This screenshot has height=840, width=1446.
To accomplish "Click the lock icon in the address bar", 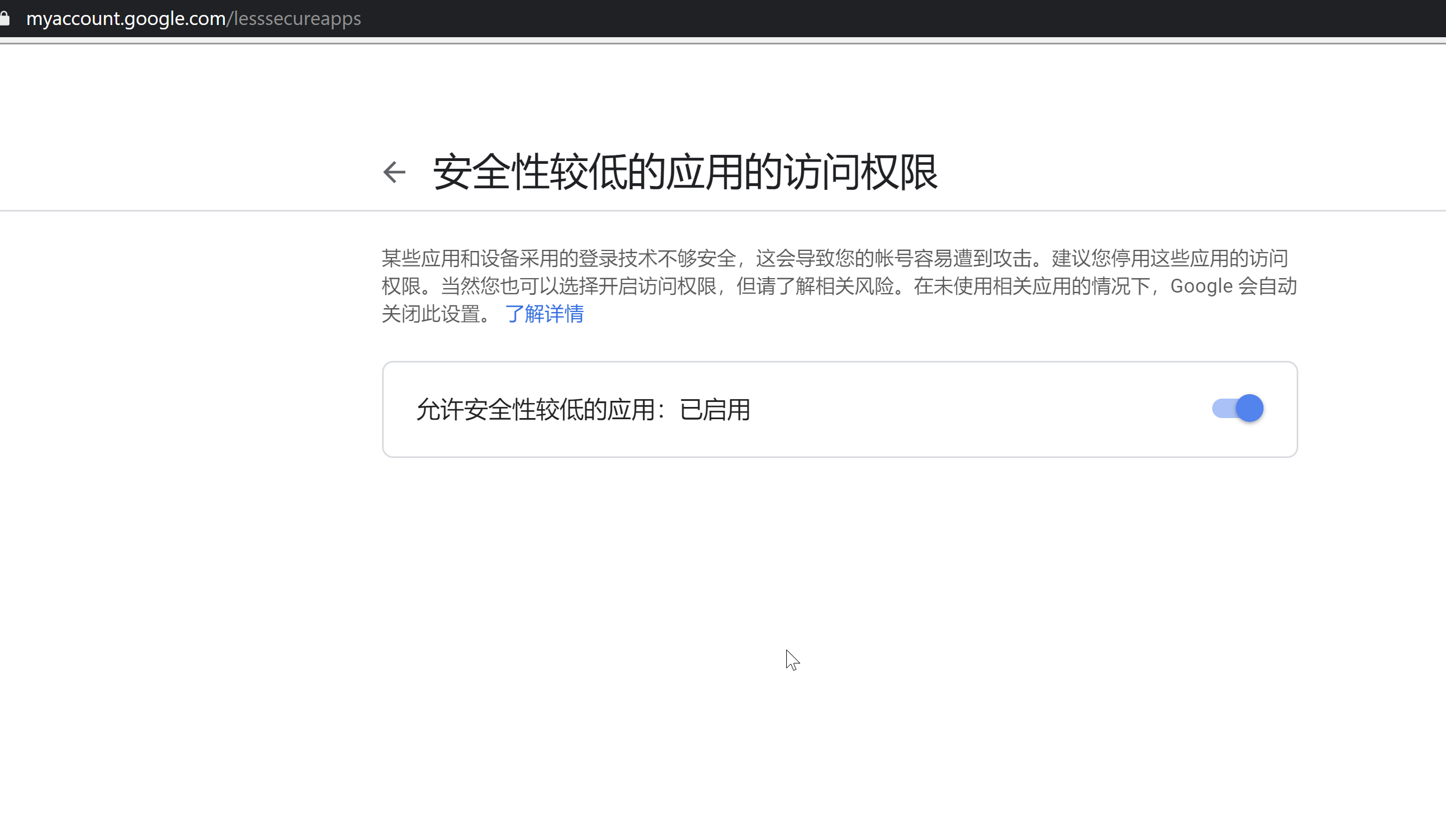I will point(4,18).
